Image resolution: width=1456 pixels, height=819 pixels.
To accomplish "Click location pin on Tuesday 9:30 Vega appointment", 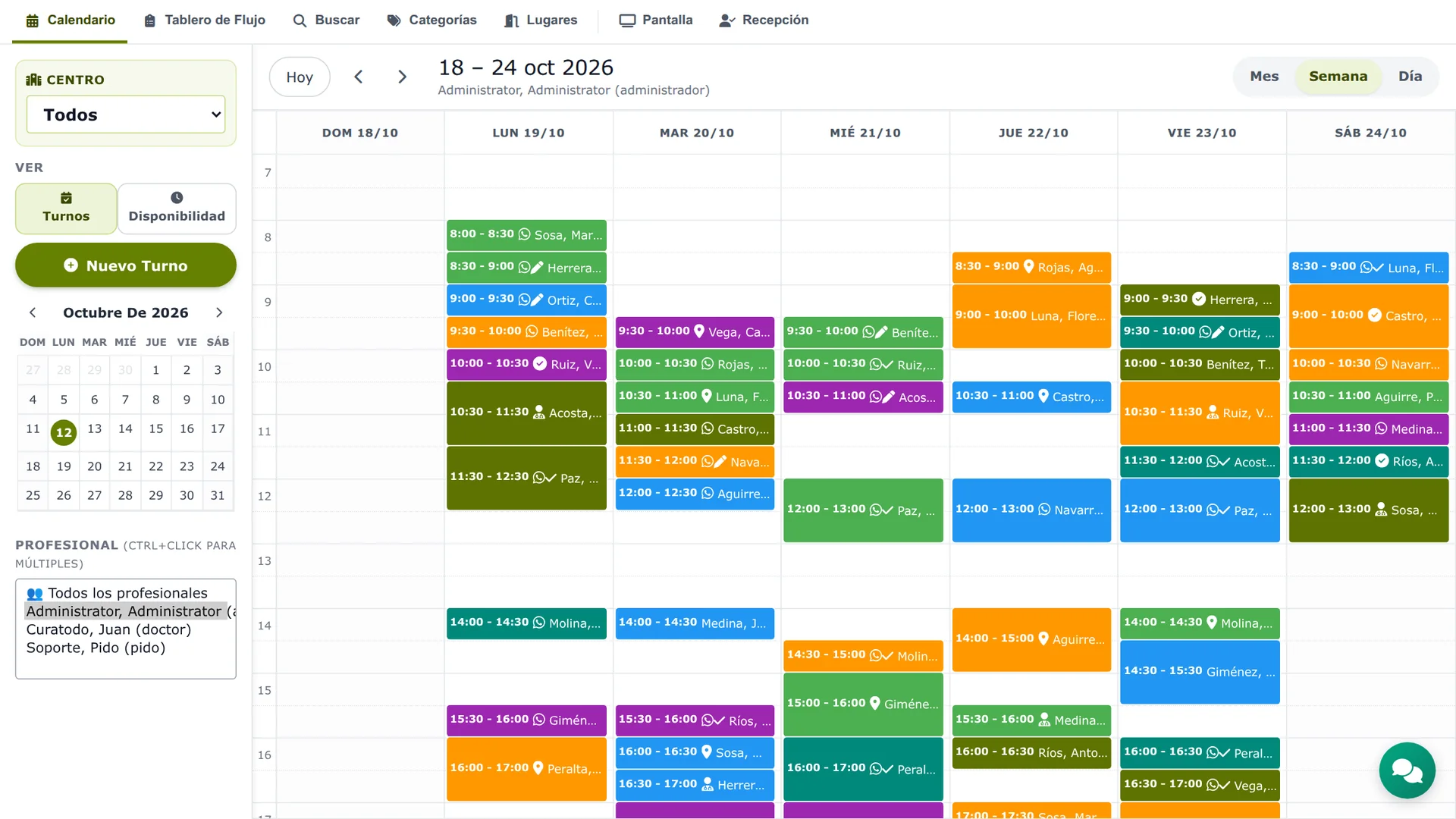I will [699, 331].
